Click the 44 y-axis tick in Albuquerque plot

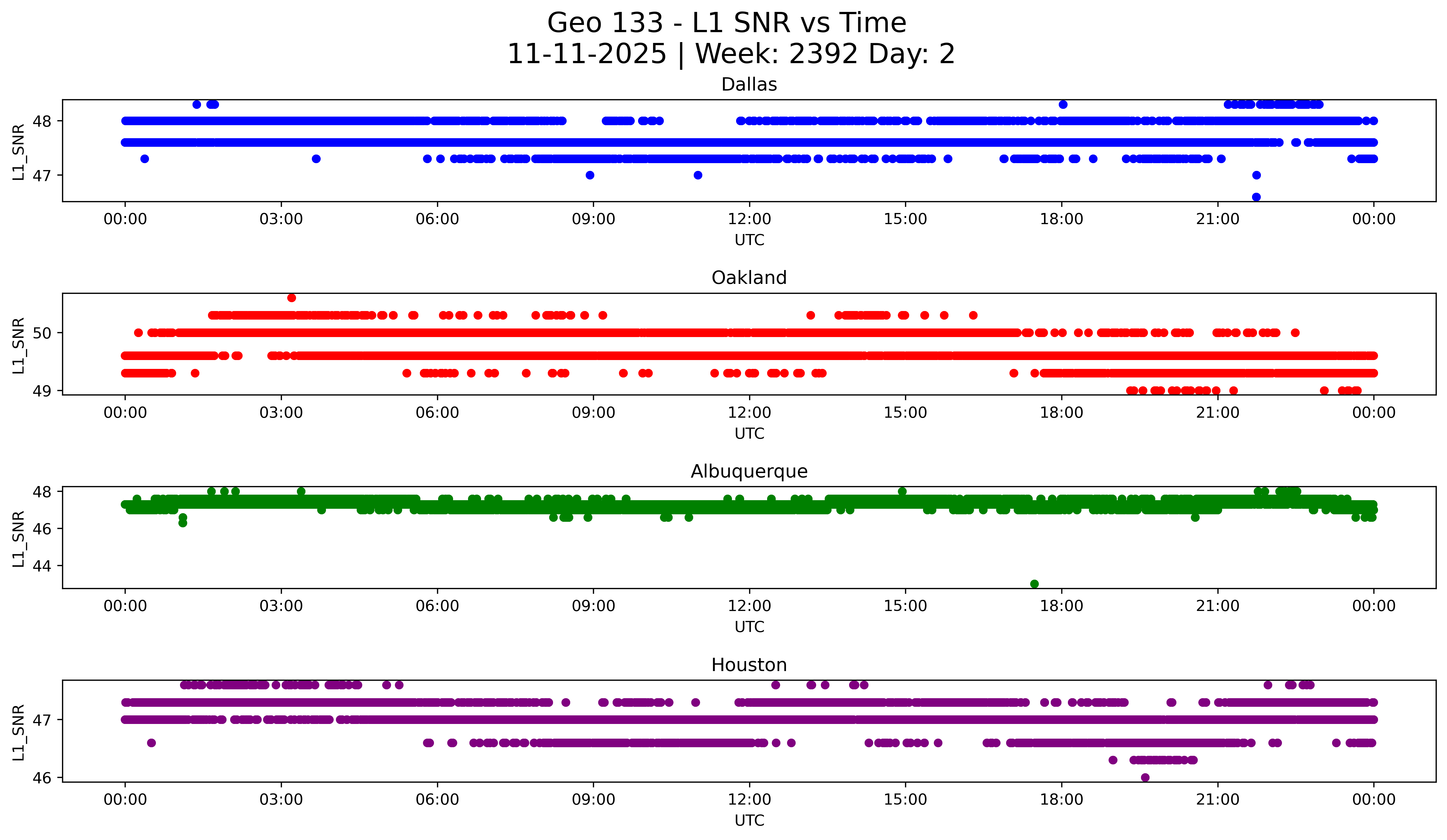pyautogui.click(x=42, y=566)
